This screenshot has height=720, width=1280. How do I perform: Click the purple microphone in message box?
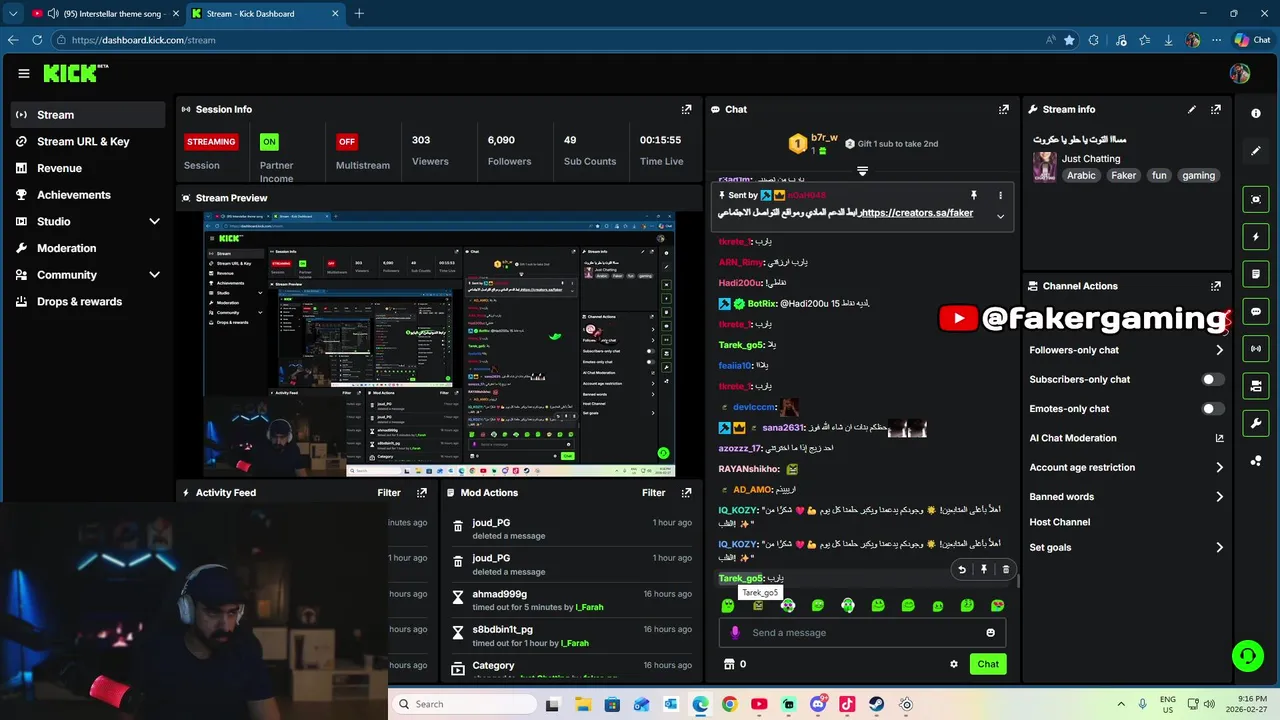[735, 633]
